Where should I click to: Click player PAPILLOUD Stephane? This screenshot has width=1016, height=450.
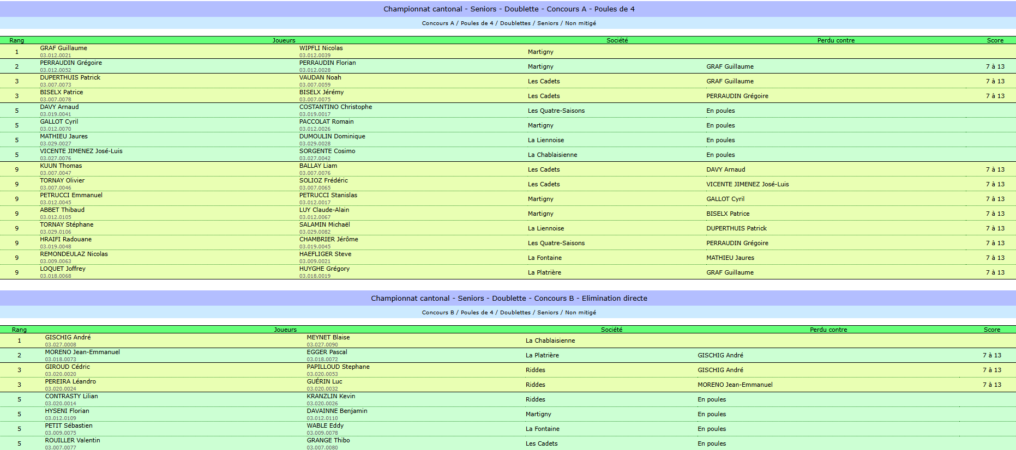338,367
